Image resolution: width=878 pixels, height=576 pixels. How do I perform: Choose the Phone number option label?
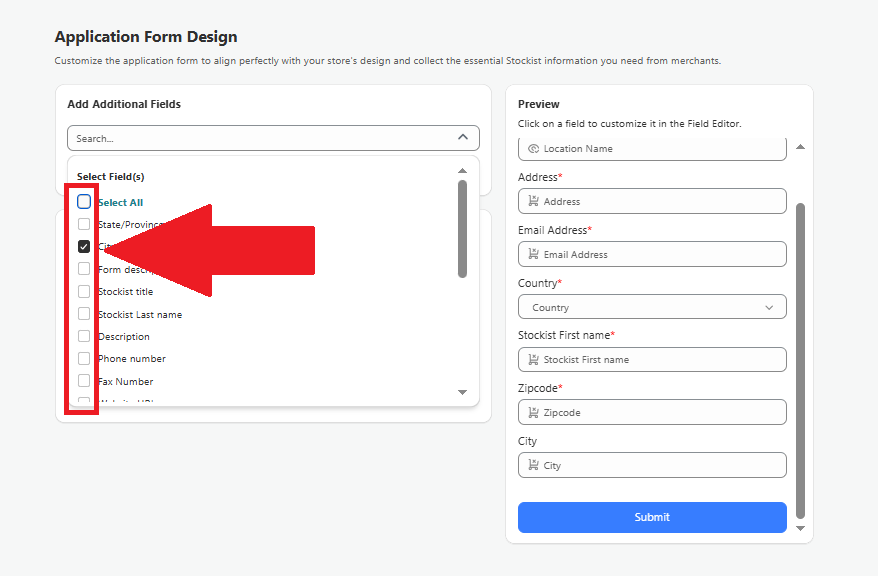[132, 358]
